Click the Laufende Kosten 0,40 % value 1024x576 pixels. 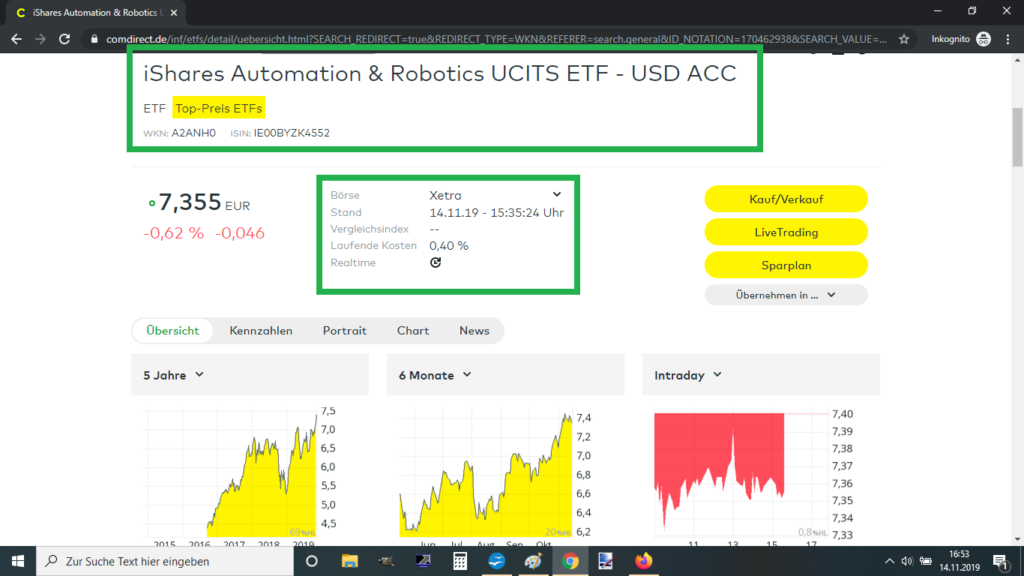(449, 246)
